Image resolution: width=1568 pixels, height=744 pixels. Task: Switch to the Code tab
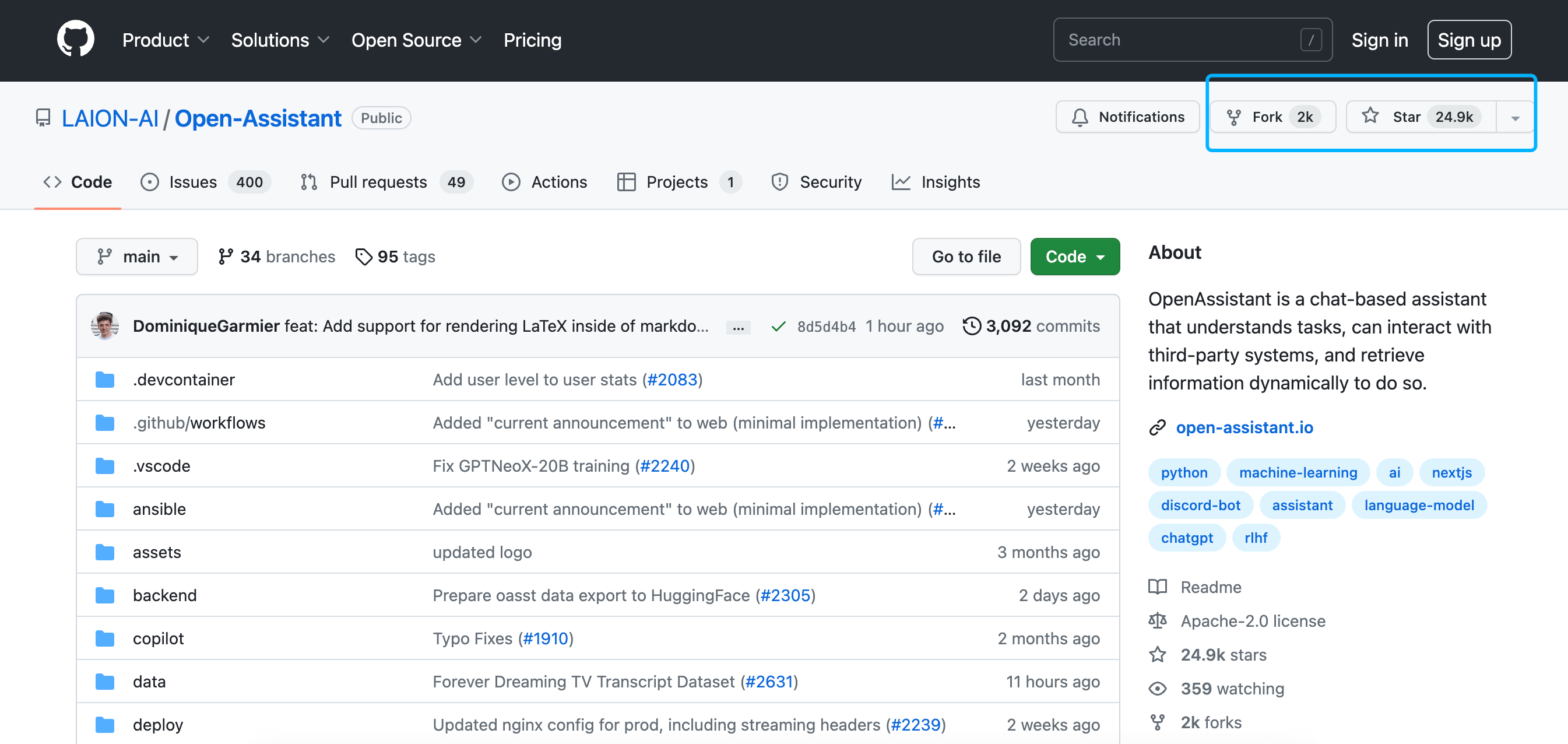pos(78,182)
